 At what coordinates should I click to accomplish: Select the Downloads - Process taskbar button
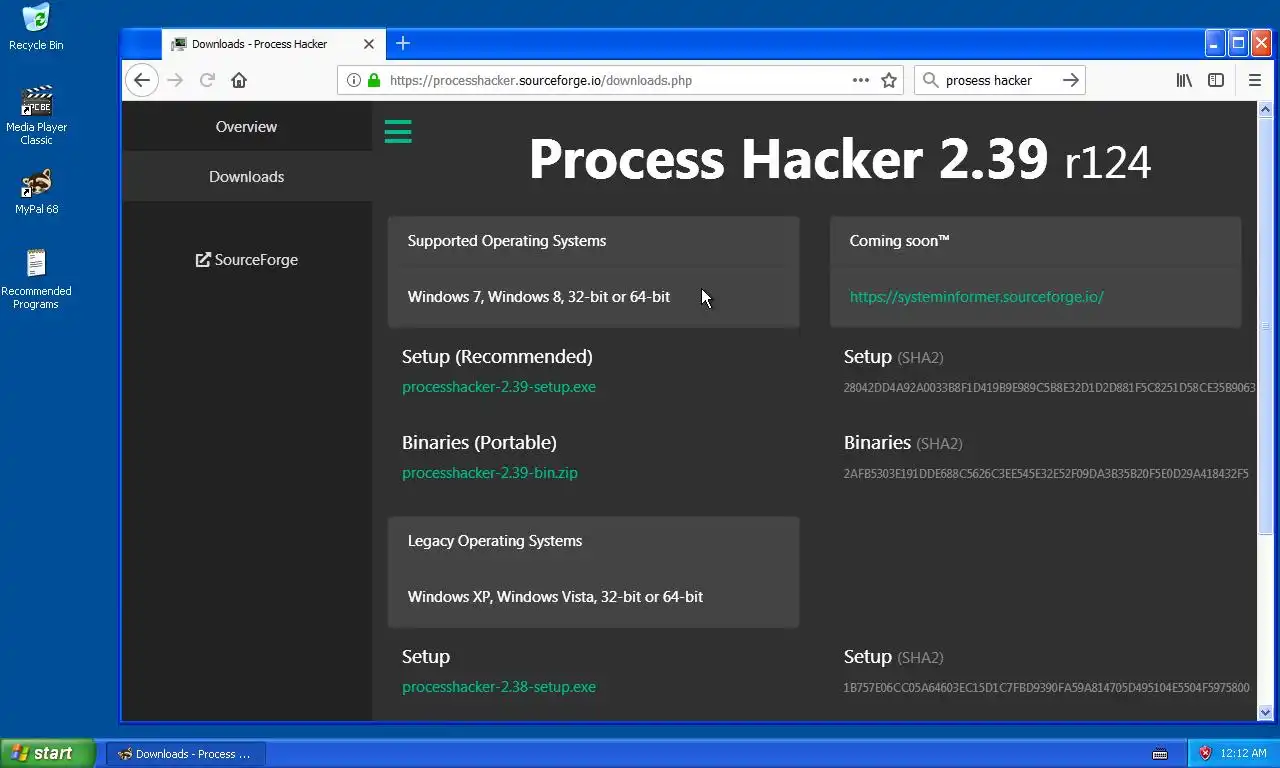coord(186,753)
